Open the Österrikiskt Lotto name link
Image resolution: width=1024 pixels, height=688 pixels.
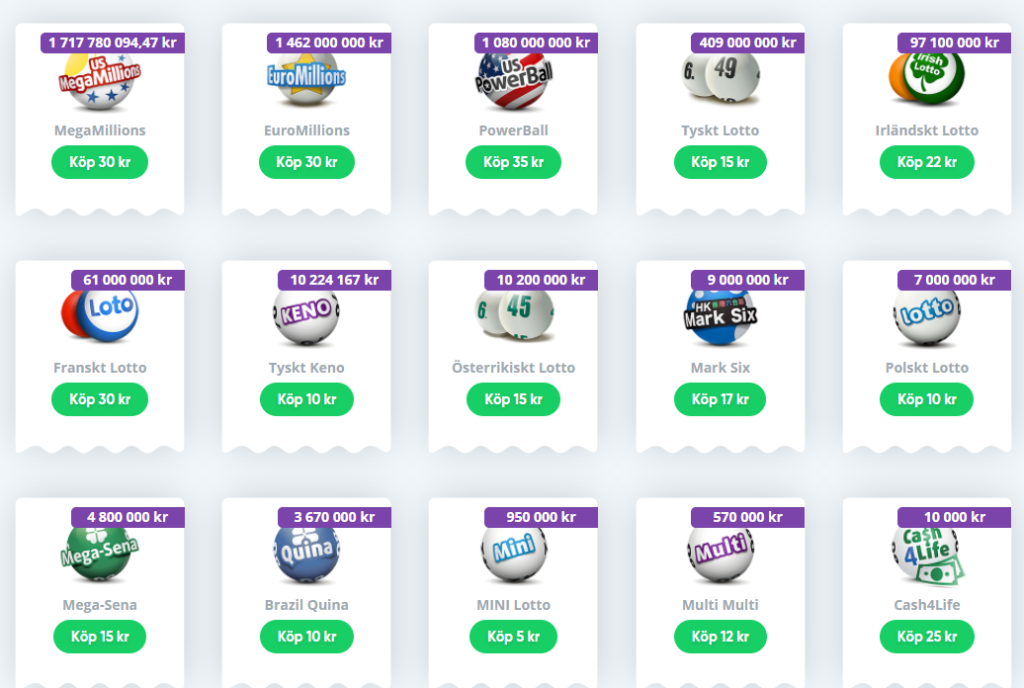[x=513, y=367]
